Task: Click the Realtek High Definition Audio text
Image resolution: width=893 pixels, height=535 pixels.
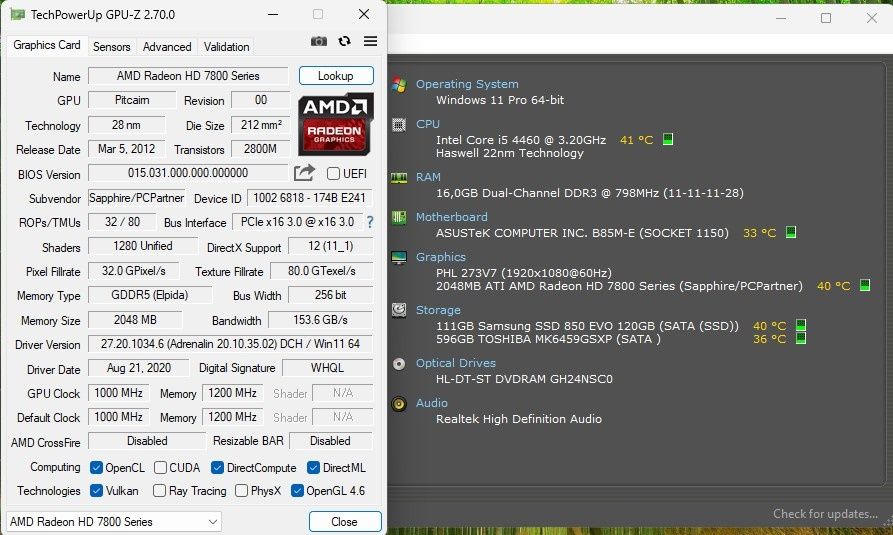Action: (519, 419)
